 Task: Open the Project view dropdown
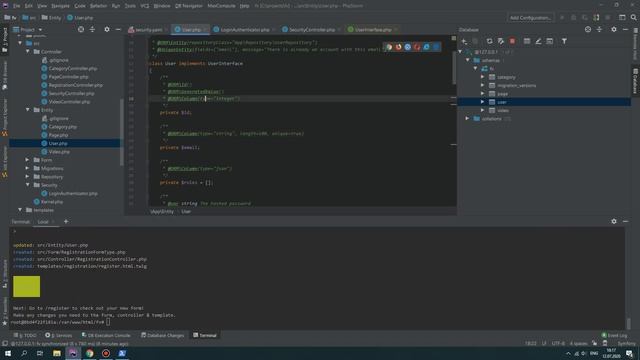(x=28, y=29)
